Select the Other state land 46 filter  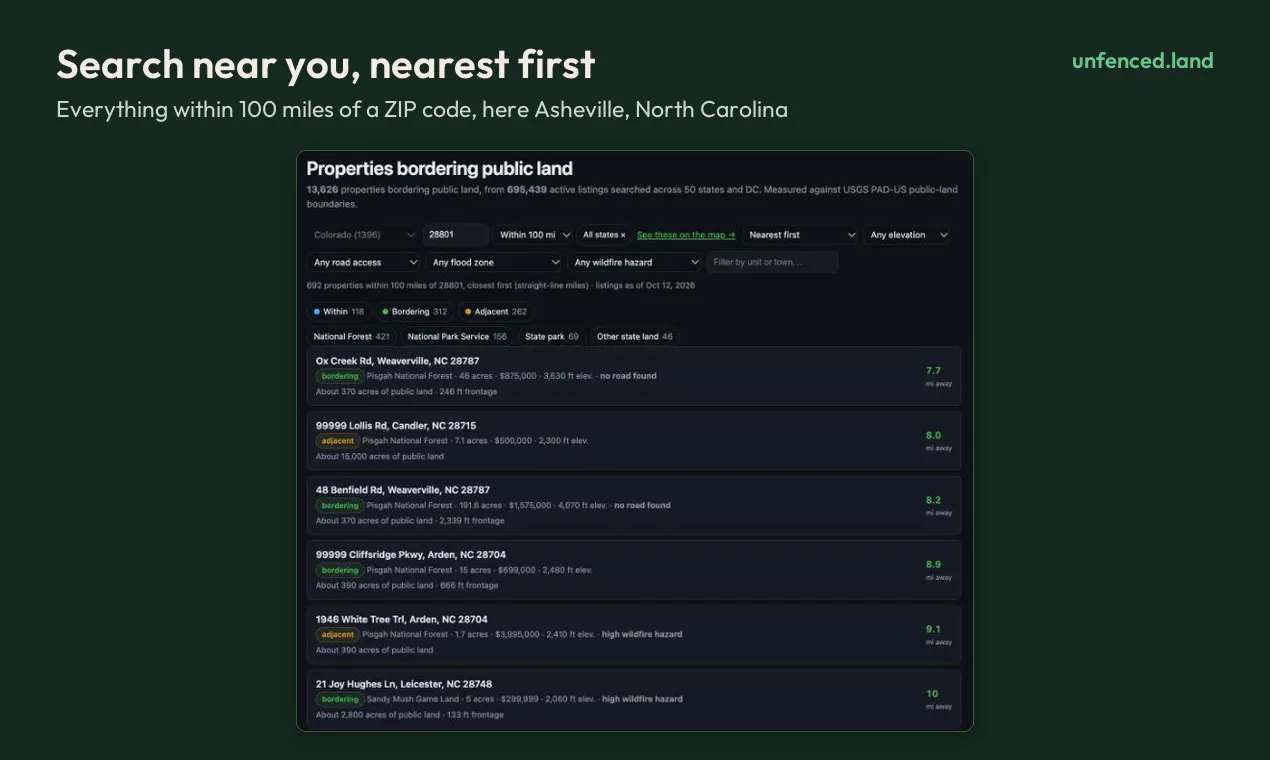[x=635, y=337]
